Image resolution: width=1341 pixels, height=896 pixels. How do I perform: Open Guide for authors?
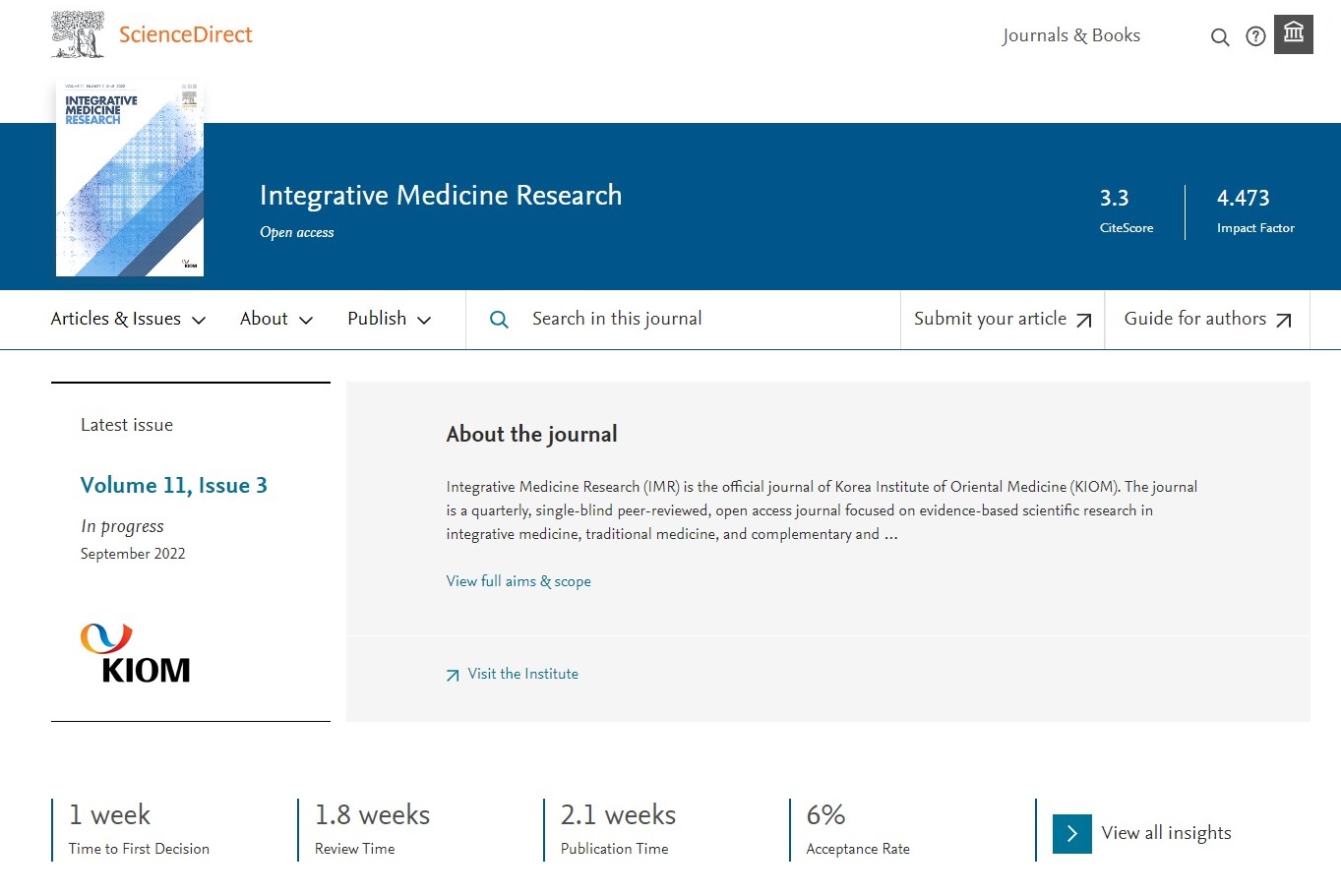pos(1206,319)
